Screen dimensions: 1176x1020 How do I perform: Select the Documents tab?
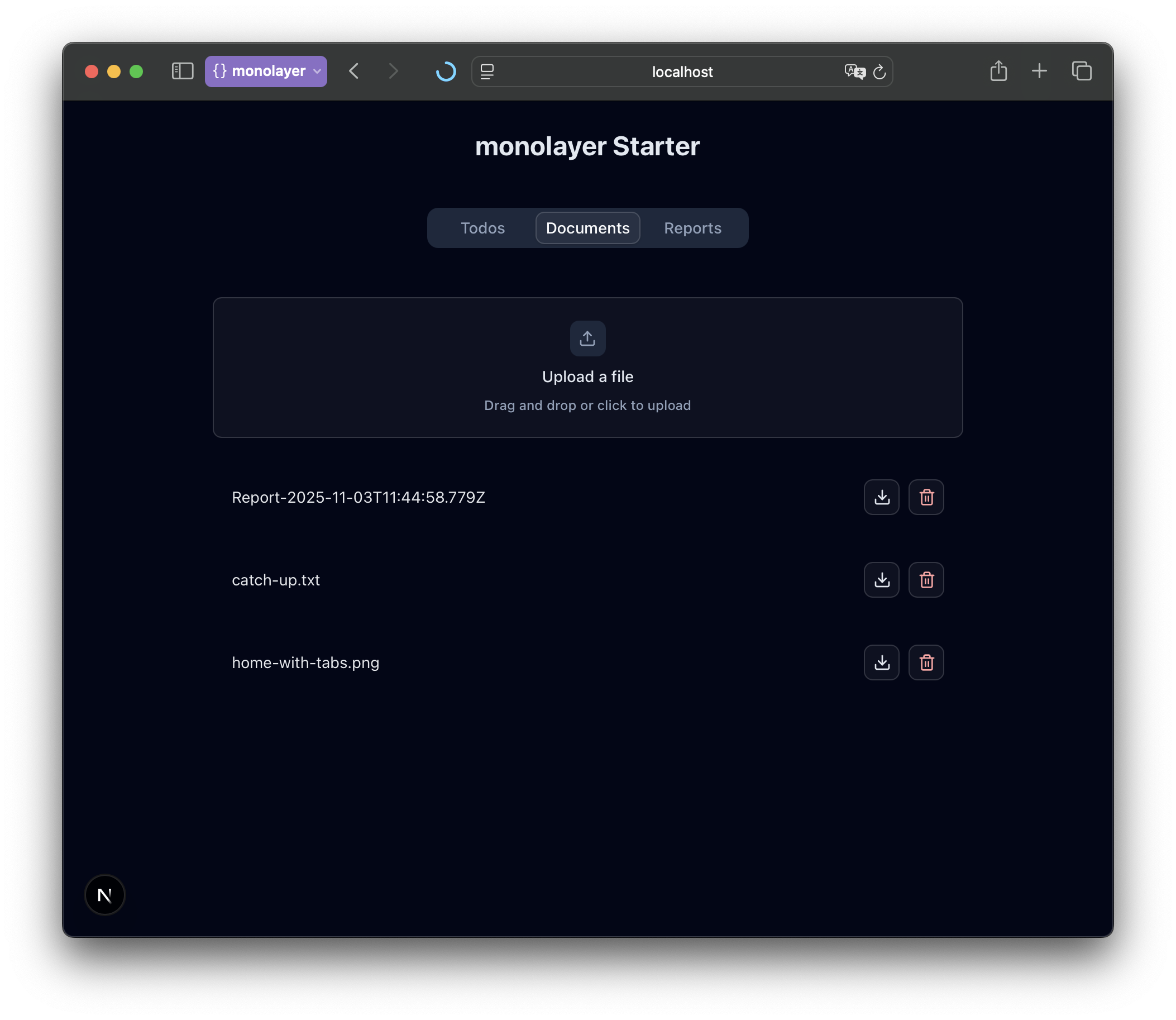pyautogui.click(x=587, y=228)
